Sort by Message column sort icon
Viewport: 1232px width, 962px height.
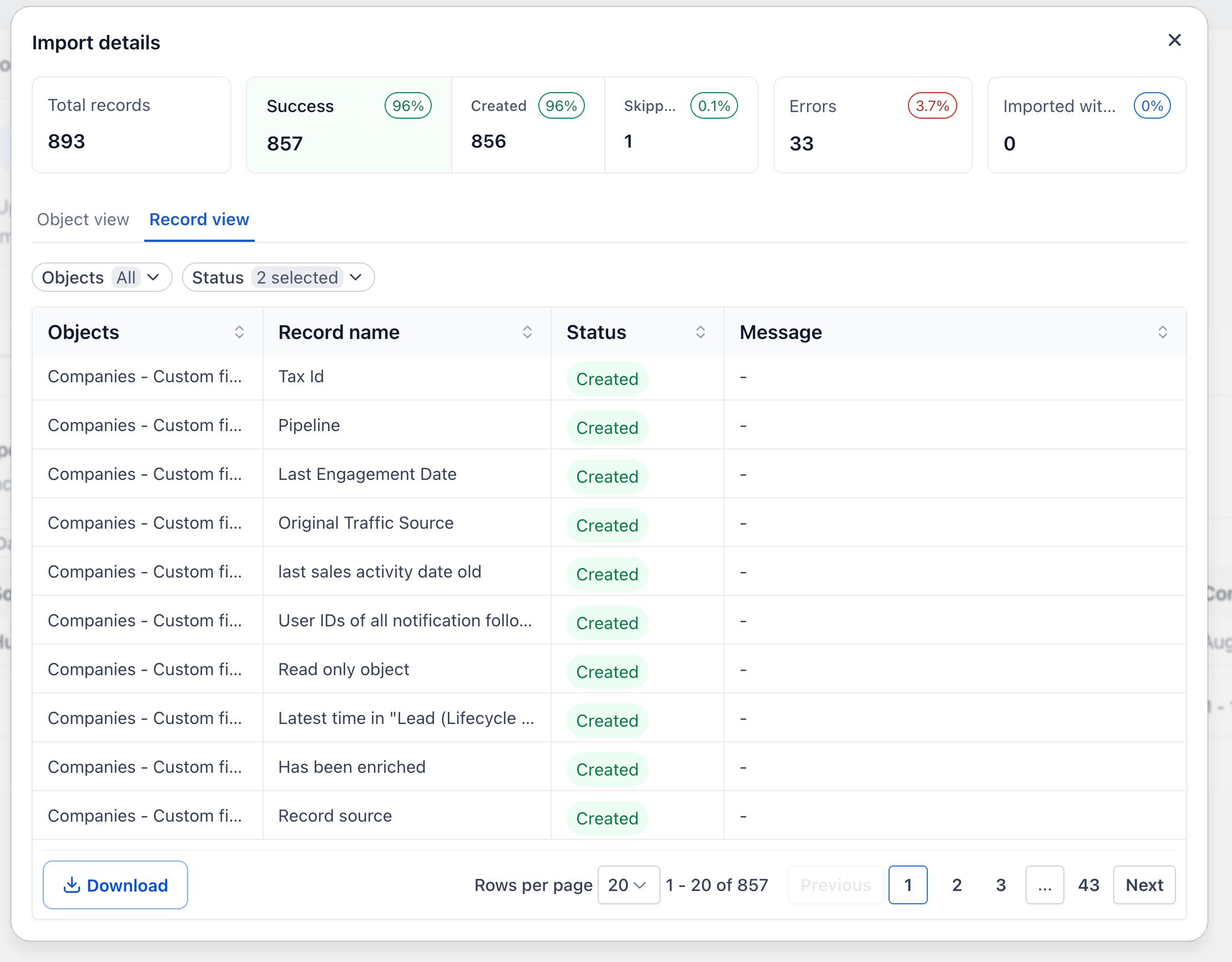click(x=1162, y=332)
